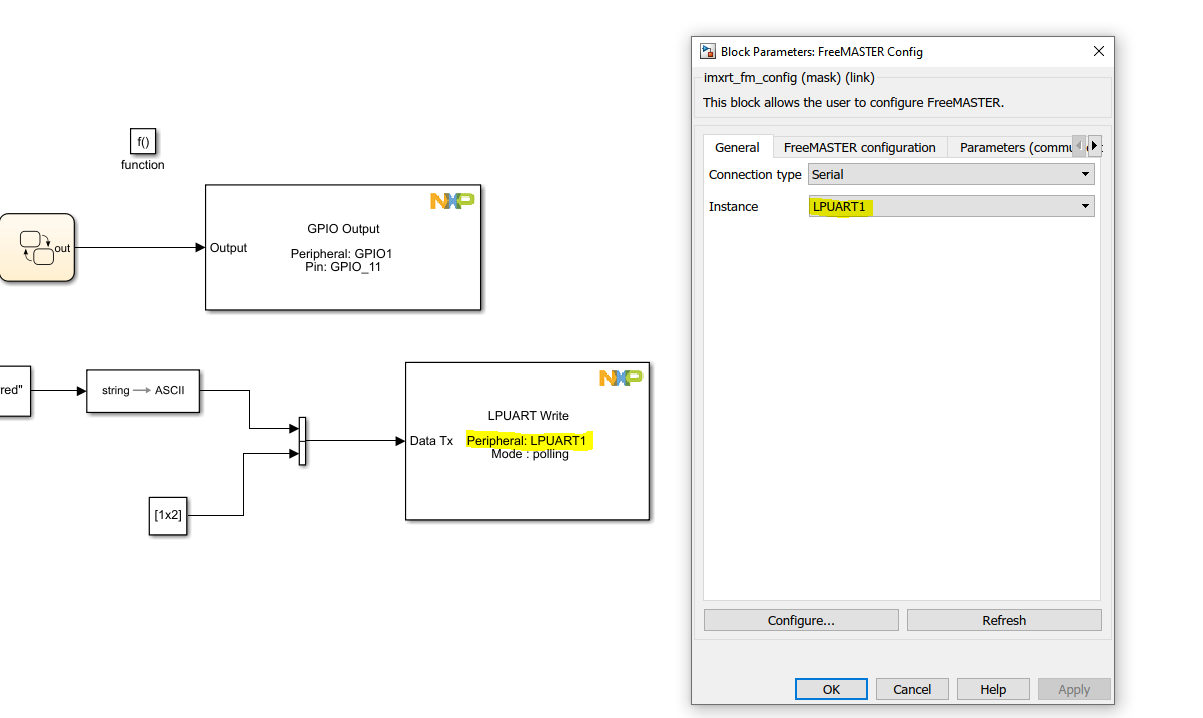
Task: Click the Data Tx input port label
Action: pos(431,440)
